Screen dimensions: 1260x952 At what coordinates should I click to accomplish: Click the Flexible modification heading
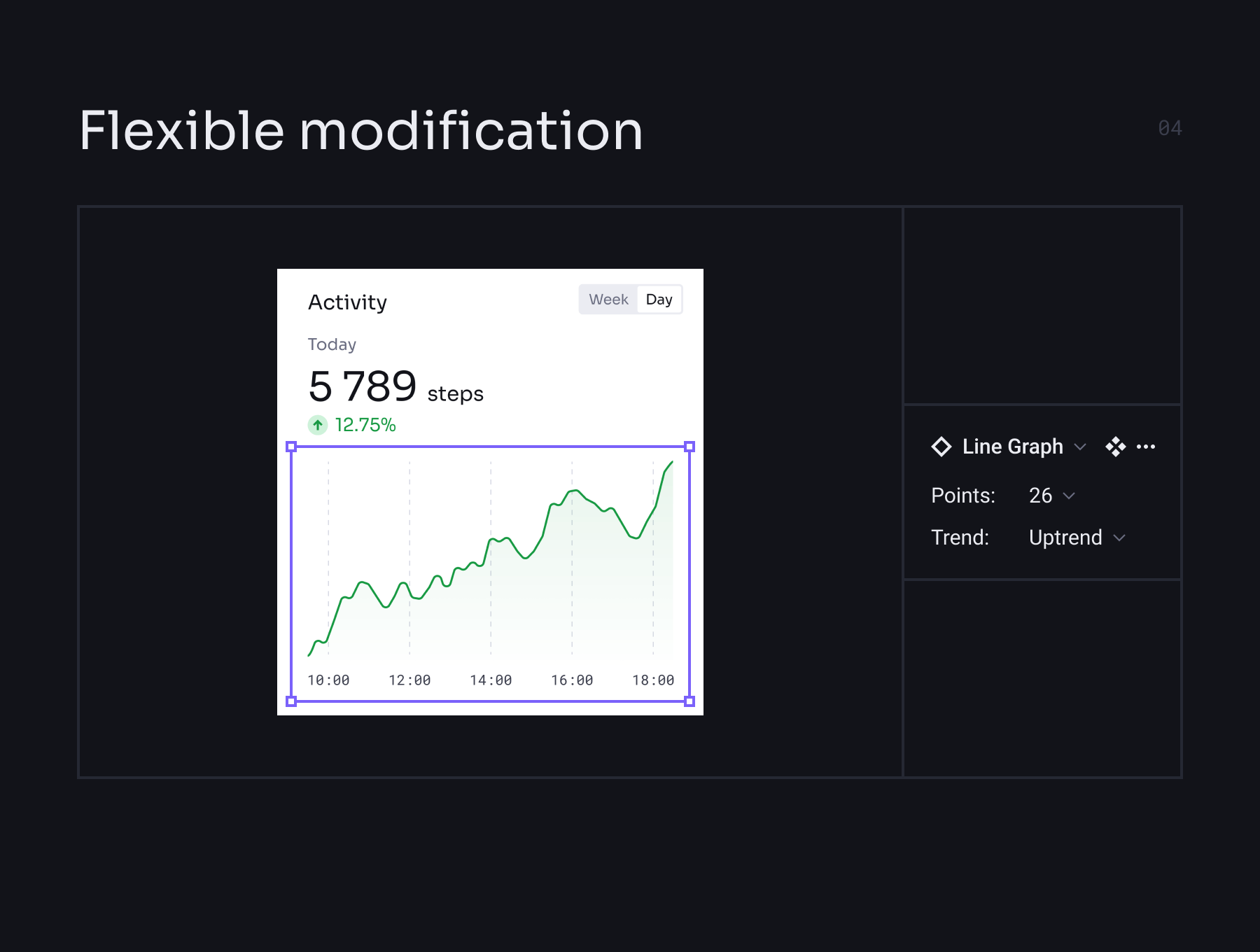coord(361,131)
